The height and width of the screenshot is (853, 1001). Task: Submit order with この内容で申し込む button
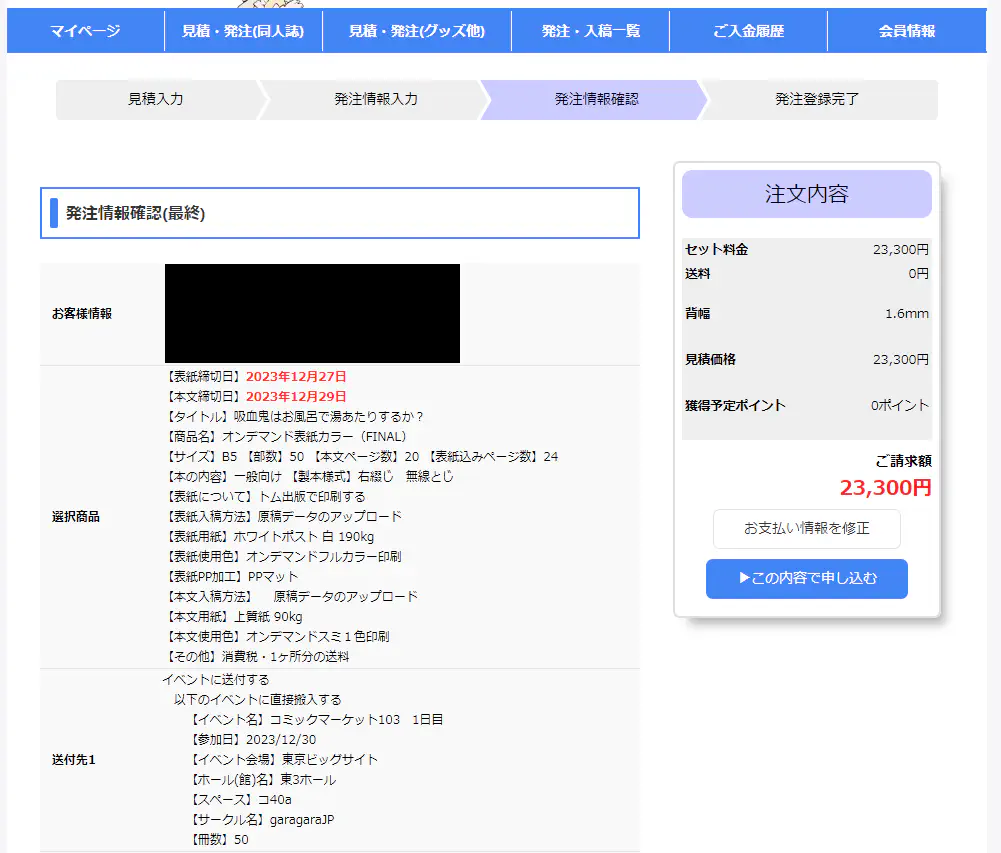tap(806, 579)
